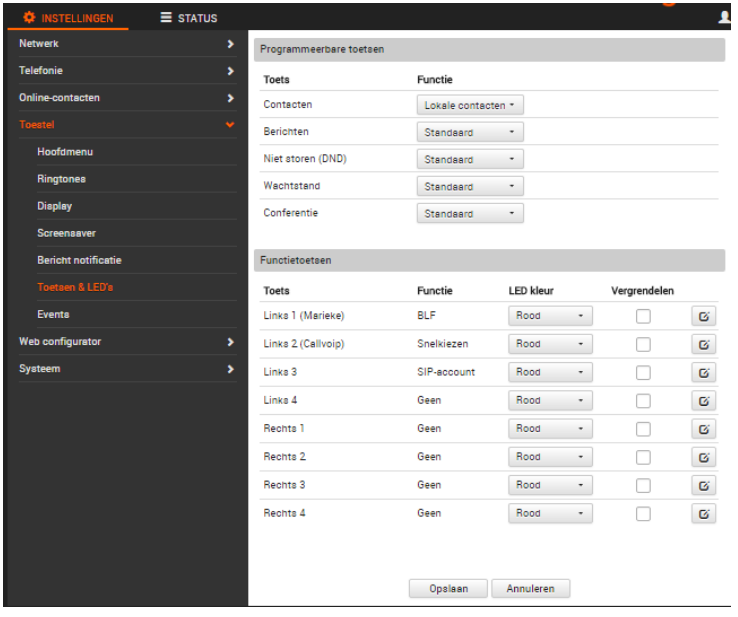Check the lock box for Links 4
Screen dimensions: 738x617
click(645, 402)
